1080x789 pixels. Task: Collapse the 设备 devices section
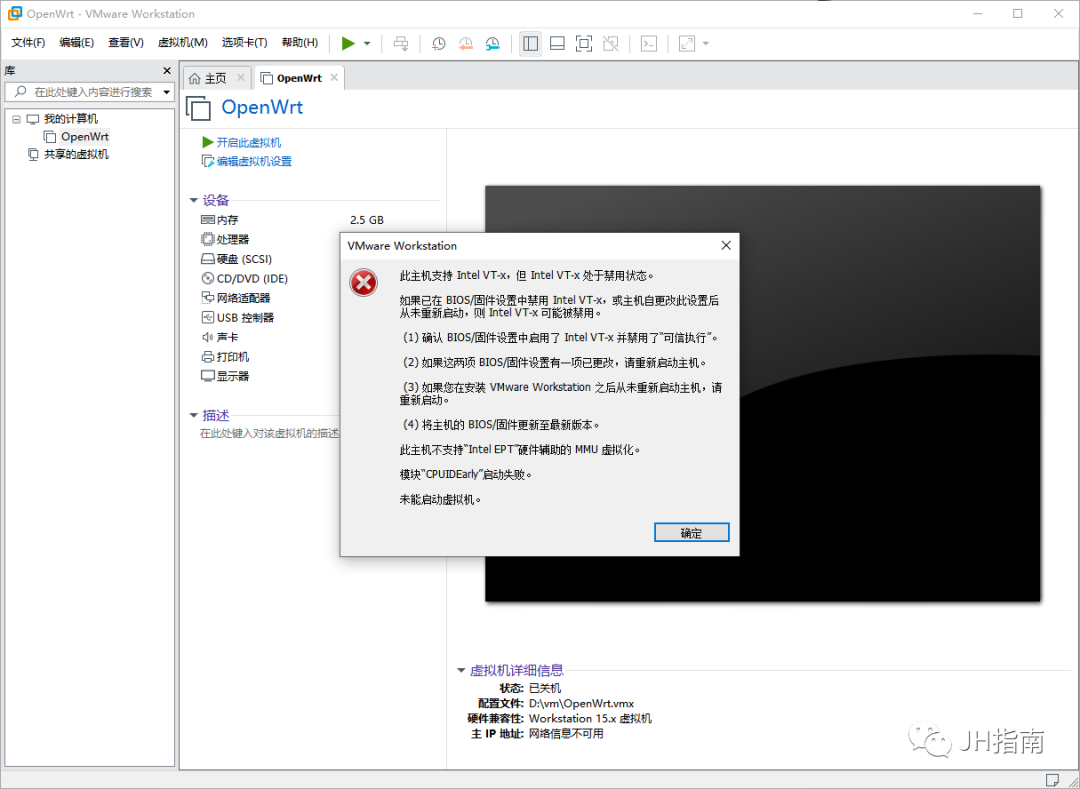tap(193, 199)
